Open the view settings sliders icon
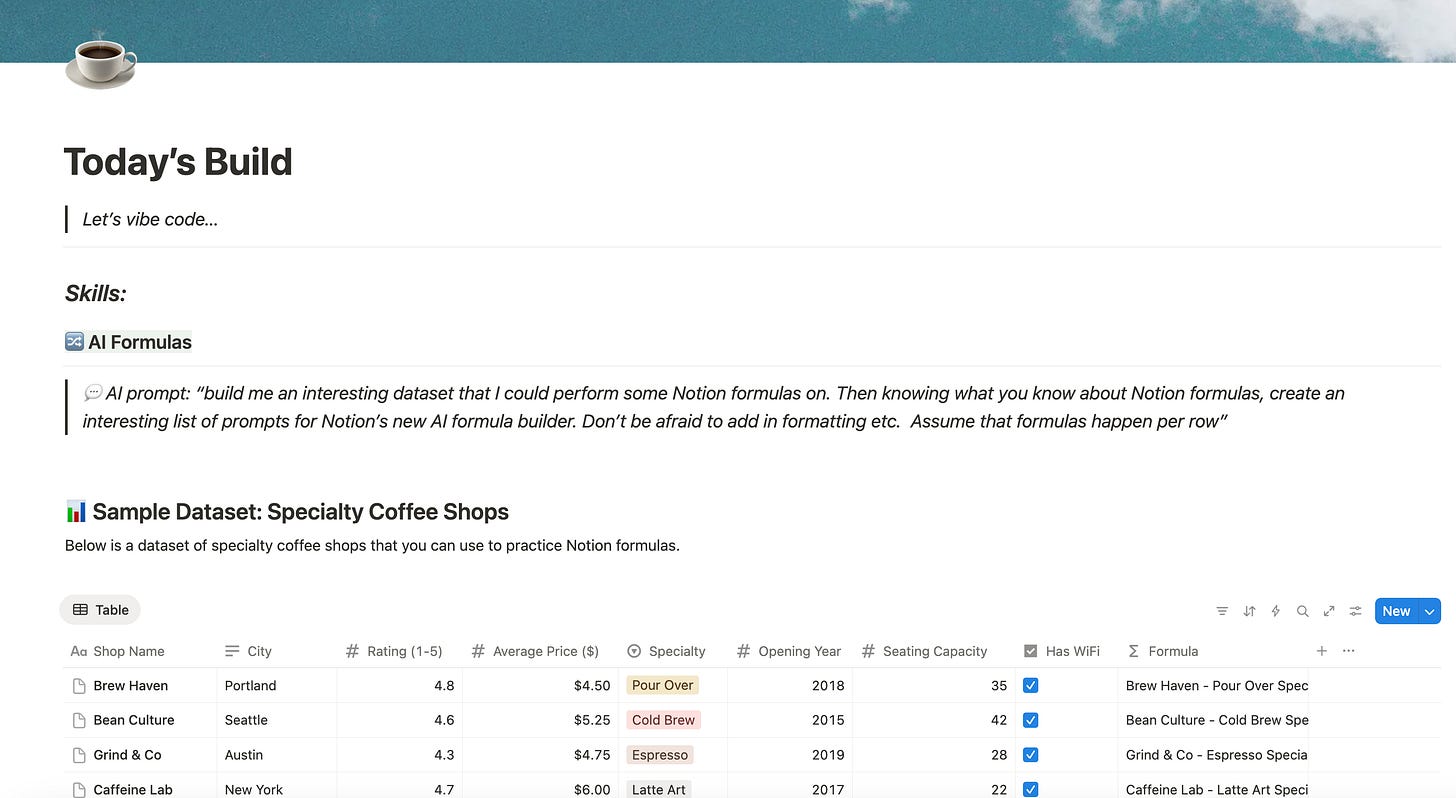Viewport: 1456px width, 798px height. [1355, 611]
